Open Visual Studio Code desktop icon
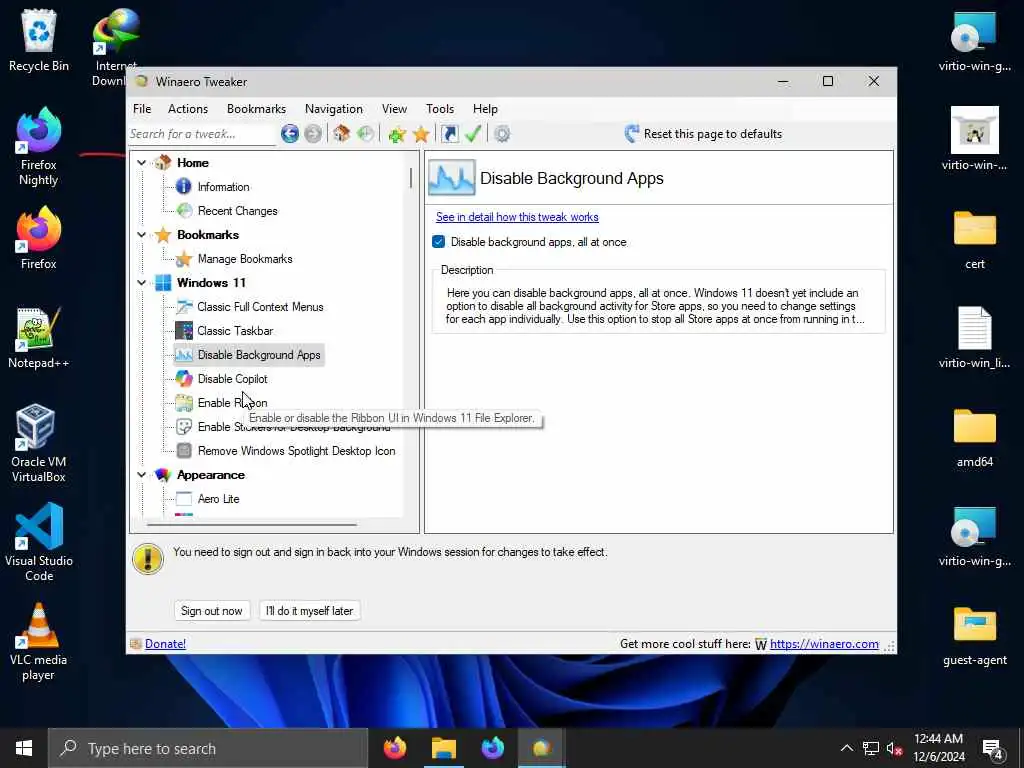The height and width of the screenshot is (768, 1024). point(39,543)
